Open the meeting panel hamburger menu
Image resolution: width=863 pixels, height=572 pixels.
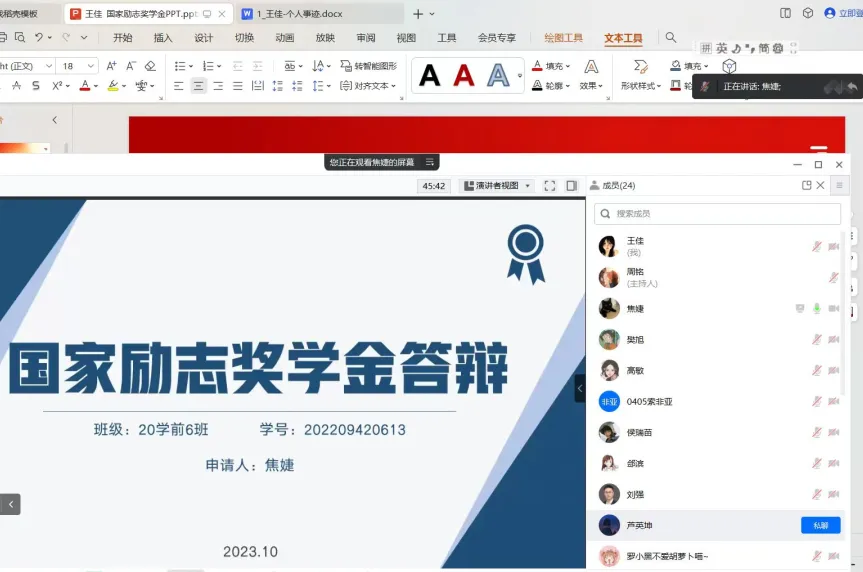pos(839,185)
